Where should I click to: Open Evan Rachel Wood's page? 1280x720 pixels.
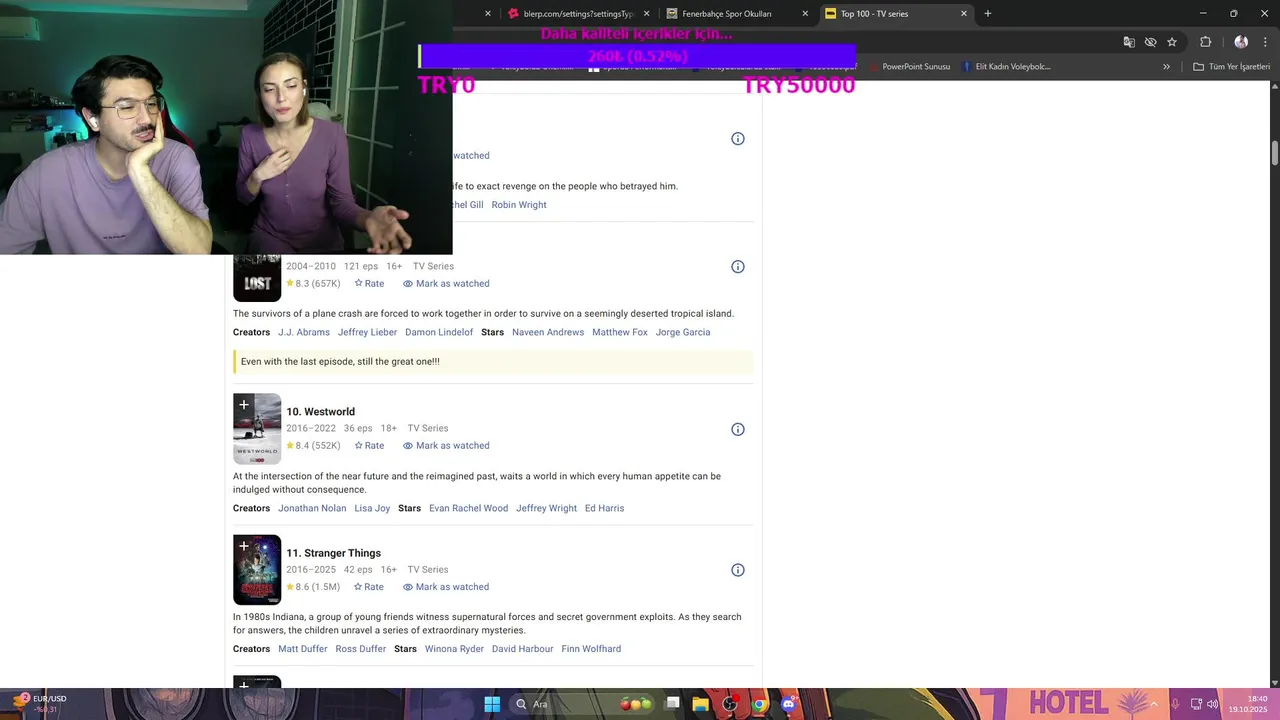click(469, 508)
